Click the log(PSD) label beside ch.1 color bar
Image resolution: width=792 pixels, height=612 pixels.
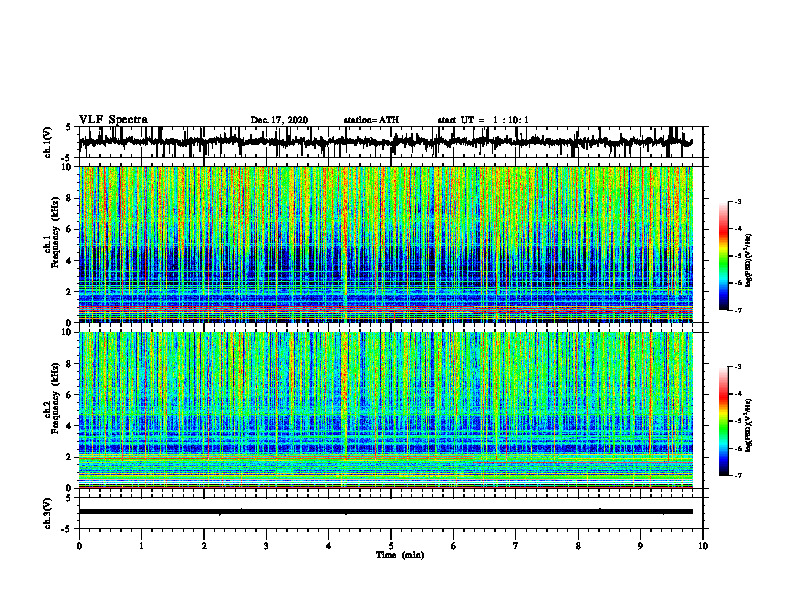click(x=749, y=260)
